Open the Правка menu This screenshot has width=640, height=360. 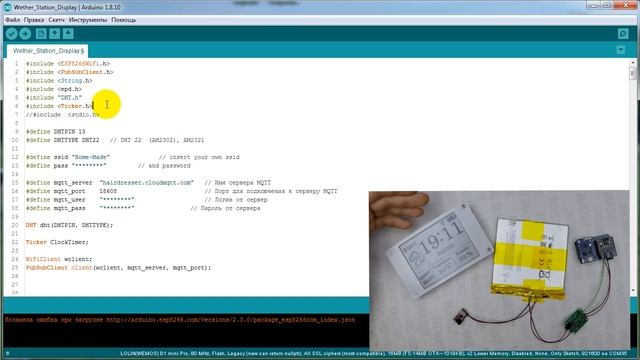coord(34,20)
